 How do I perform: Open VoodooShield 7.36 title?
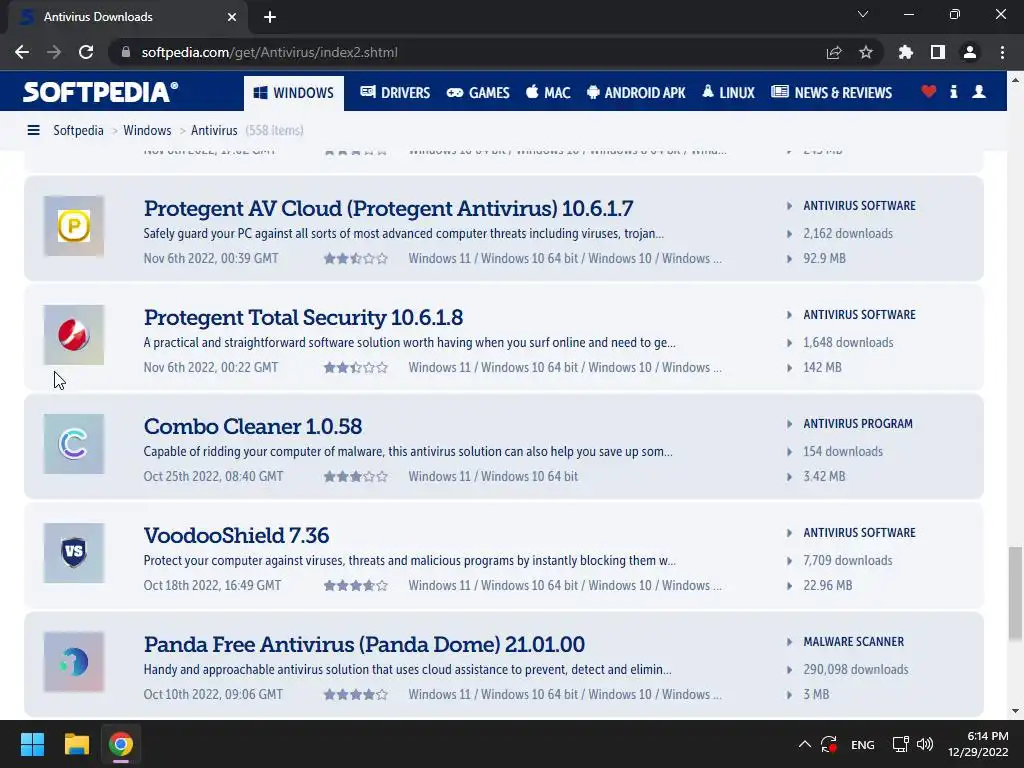click(236, 536)
